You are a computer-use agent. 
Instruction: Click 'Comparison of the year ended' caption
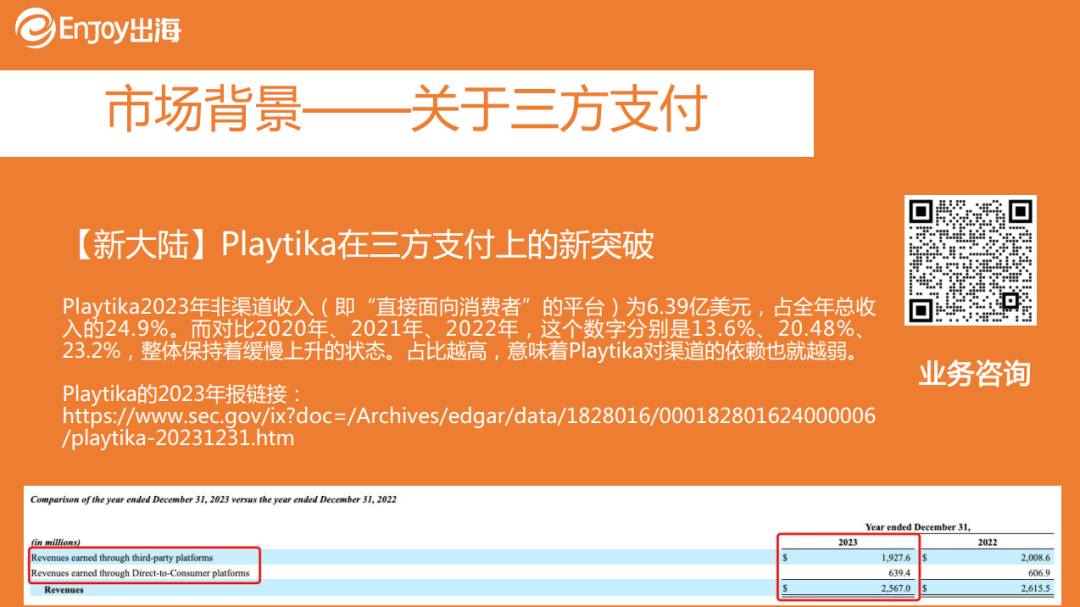click(x=214, y=500)
